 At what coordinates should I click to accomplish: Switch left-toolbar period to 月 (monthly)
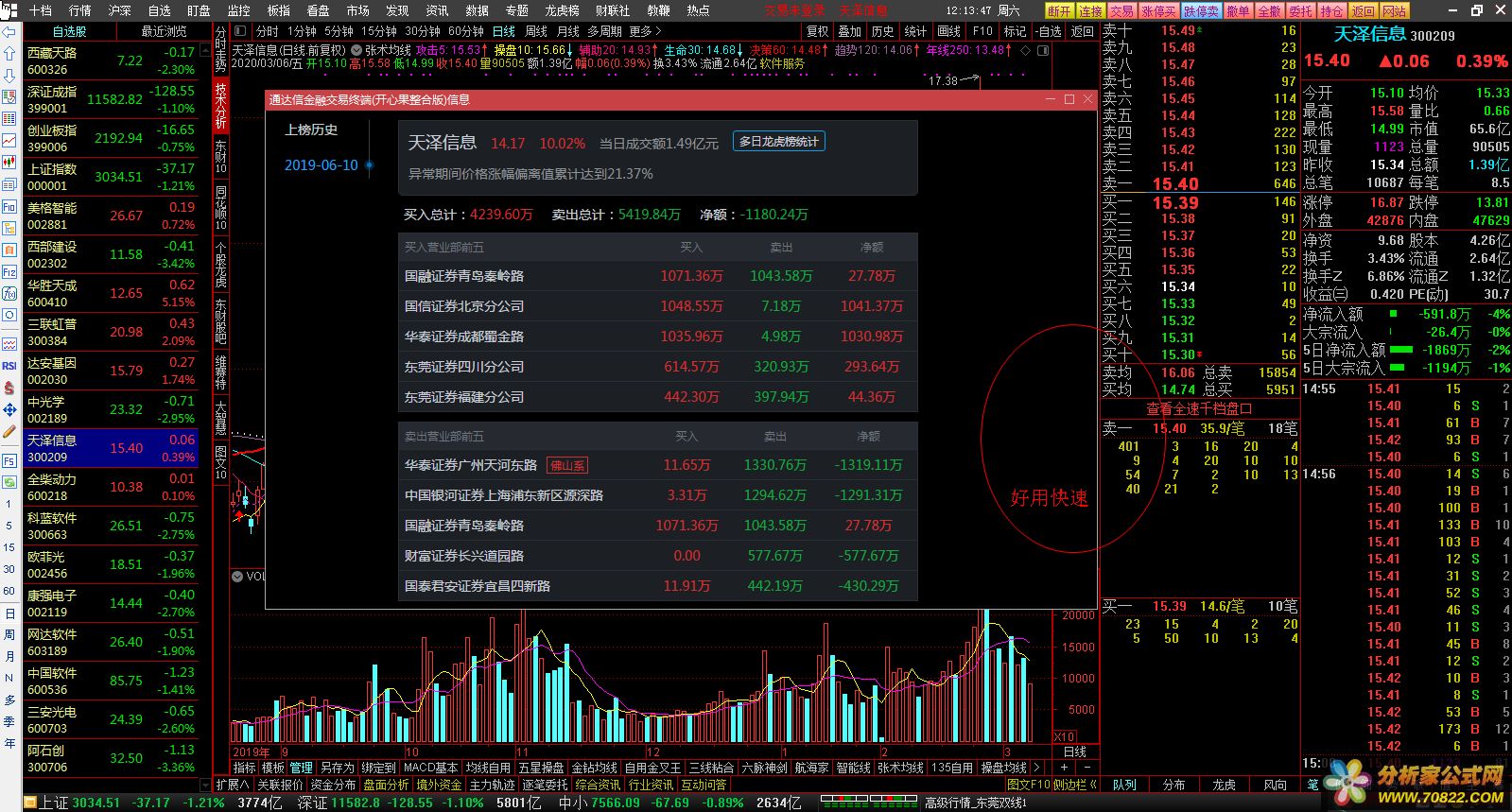[9, 656]
